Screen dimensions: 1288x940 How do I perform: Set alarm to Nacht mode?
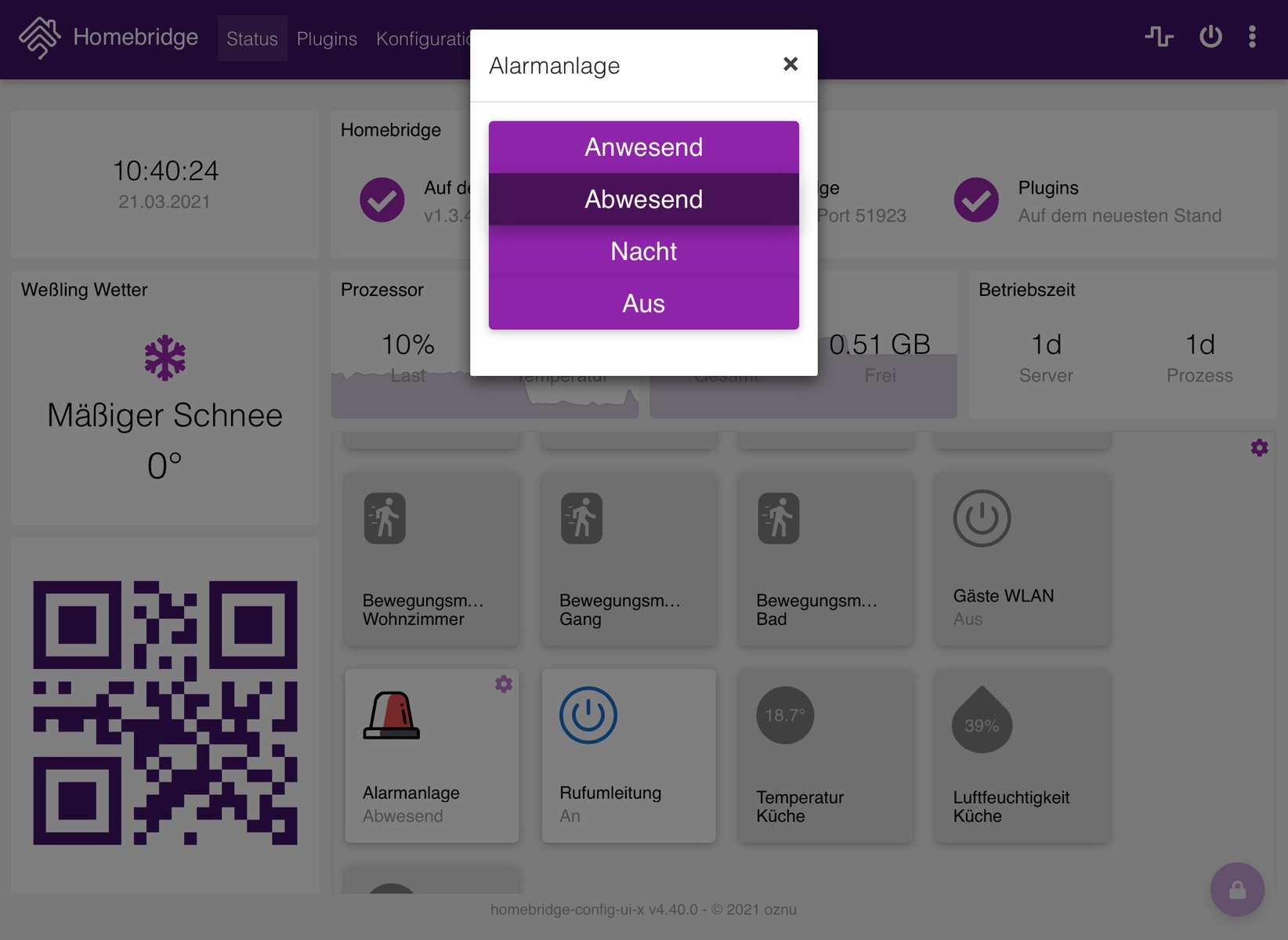coord(644,251)
